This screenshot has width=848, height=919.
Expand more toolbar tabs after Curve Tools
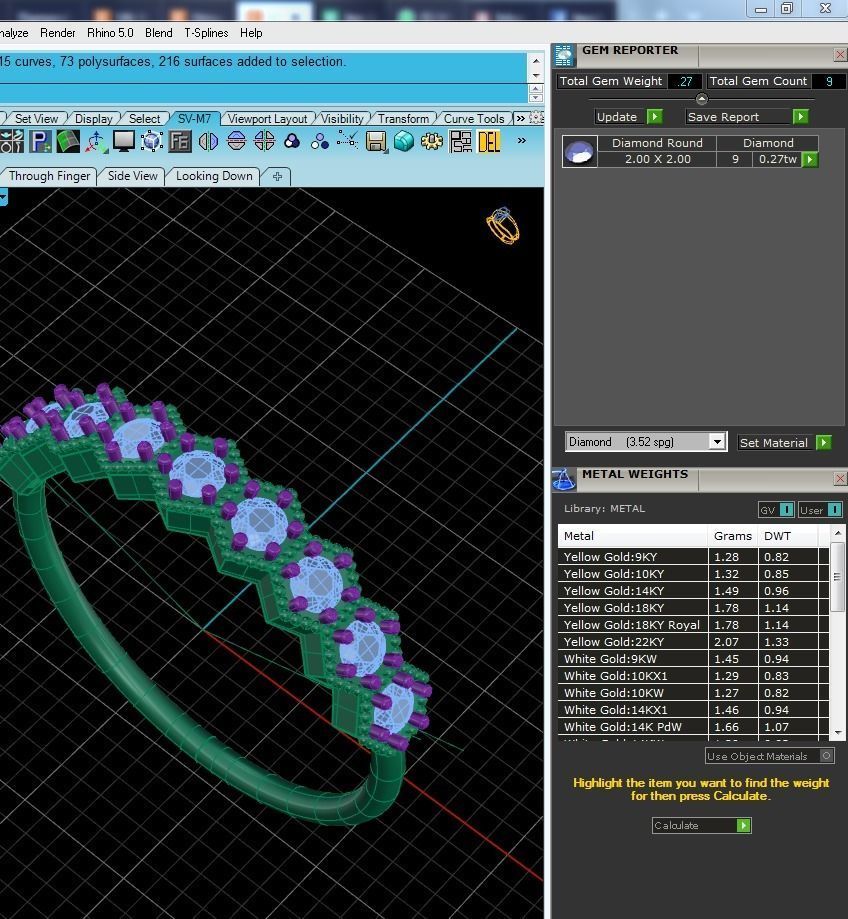(520, 118)
